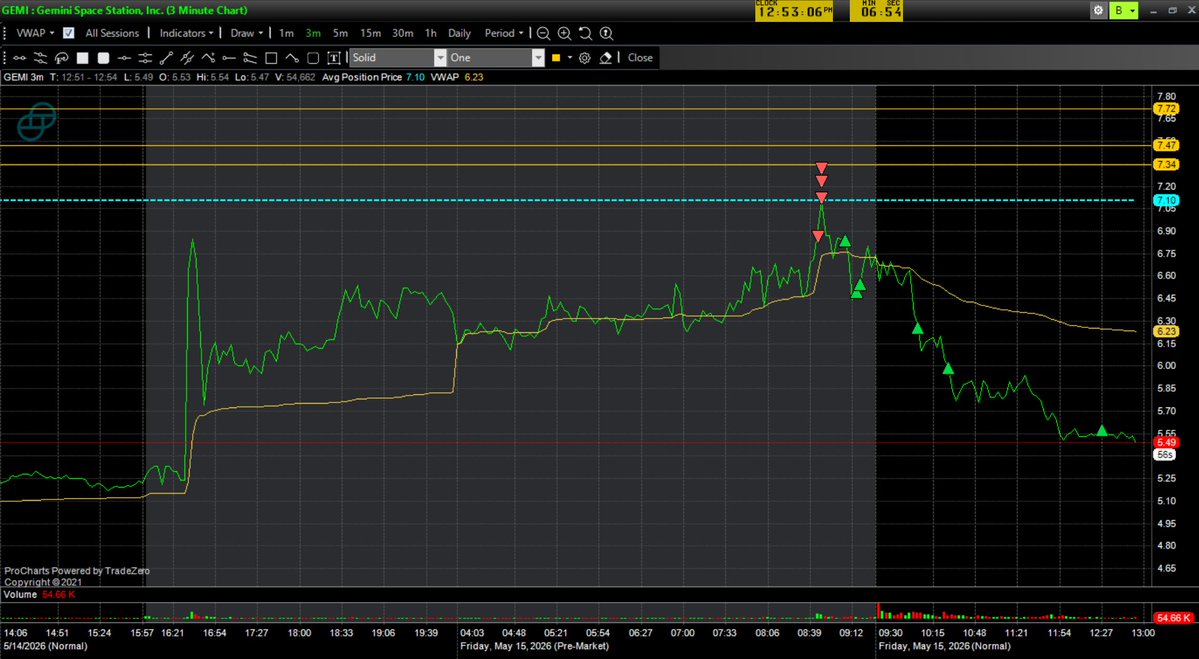Click the reset zoom magnifier icon

tap(606, 34)
